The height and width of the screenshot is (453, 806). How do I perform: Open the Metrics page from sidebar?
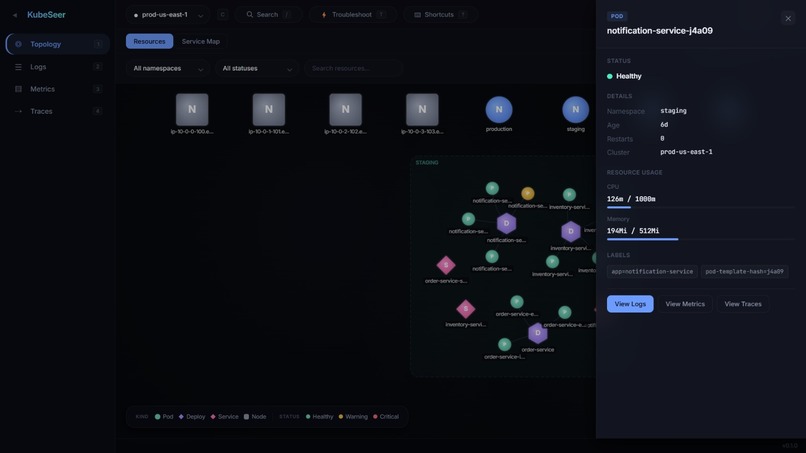[x=58, y=89]
